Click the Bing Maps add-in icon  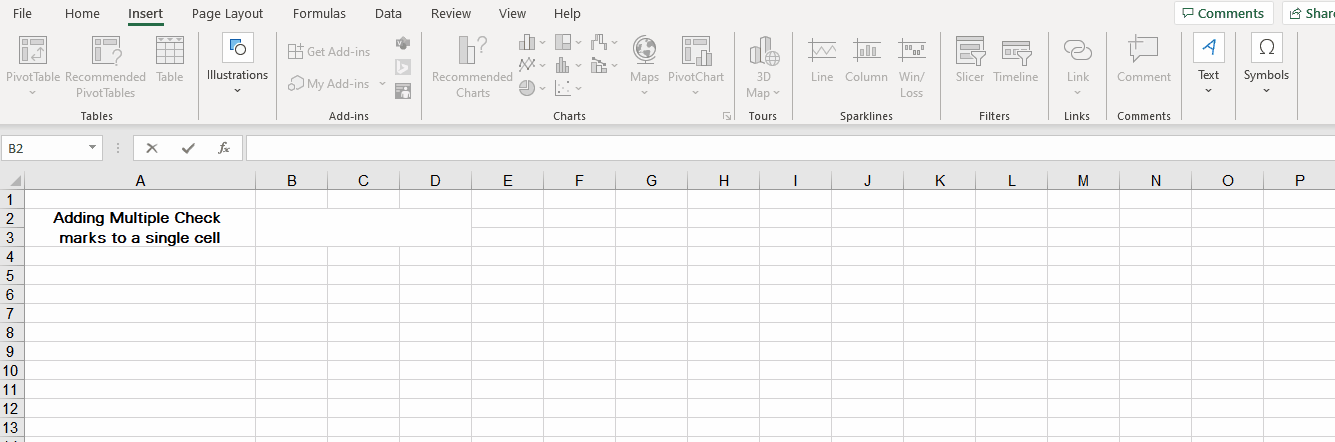[x=403, y=67]
